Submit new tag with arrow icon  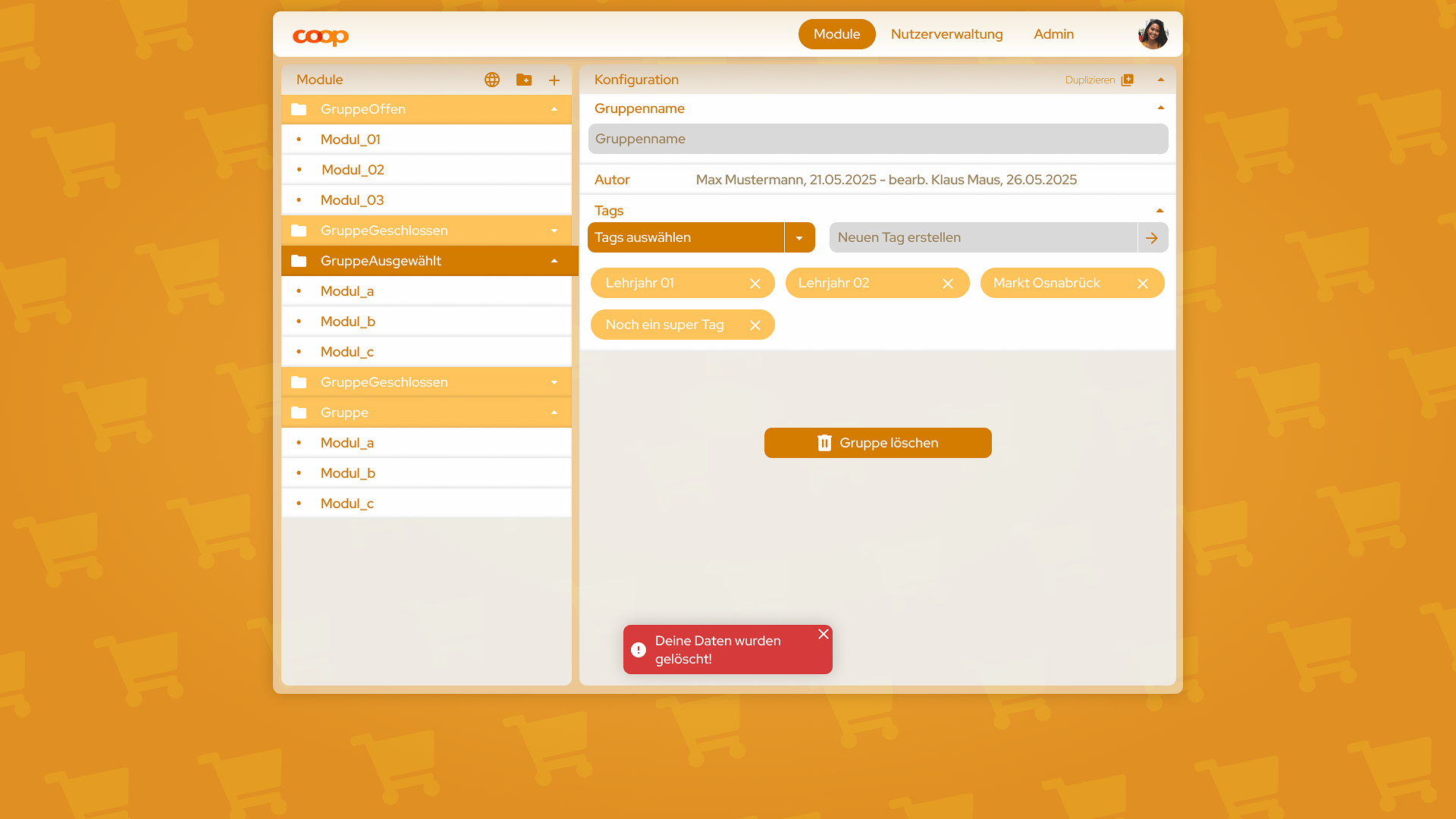pos(1152,238)
